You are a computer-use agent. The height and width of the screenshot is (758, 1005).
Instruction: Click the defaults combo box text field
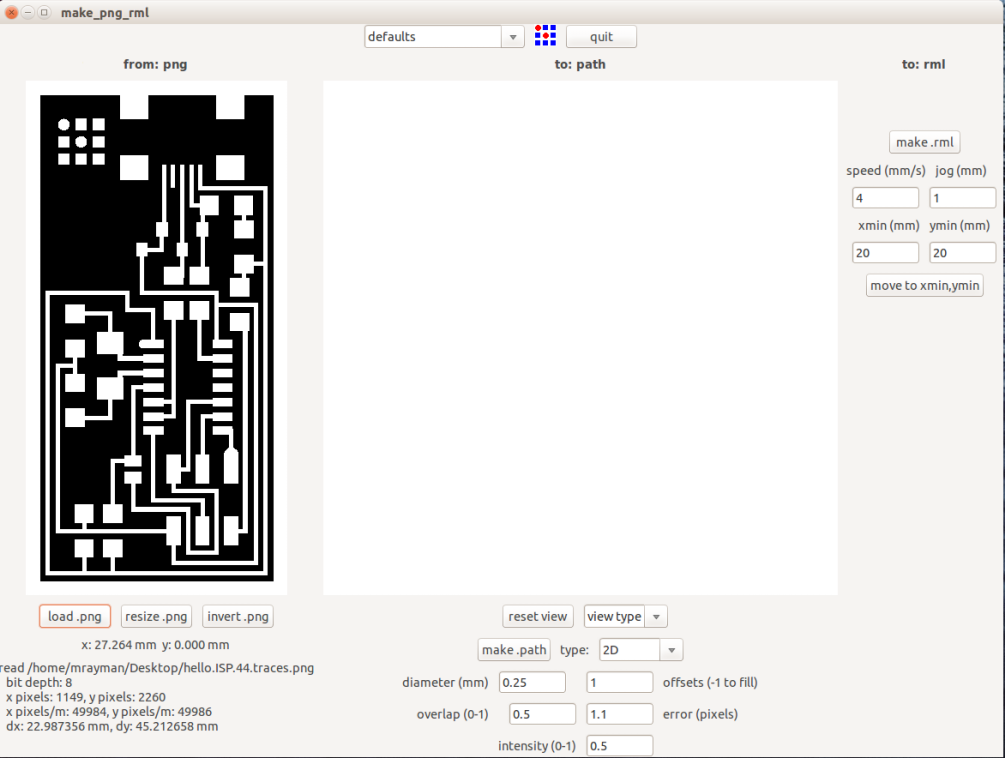tap(433, 37)
